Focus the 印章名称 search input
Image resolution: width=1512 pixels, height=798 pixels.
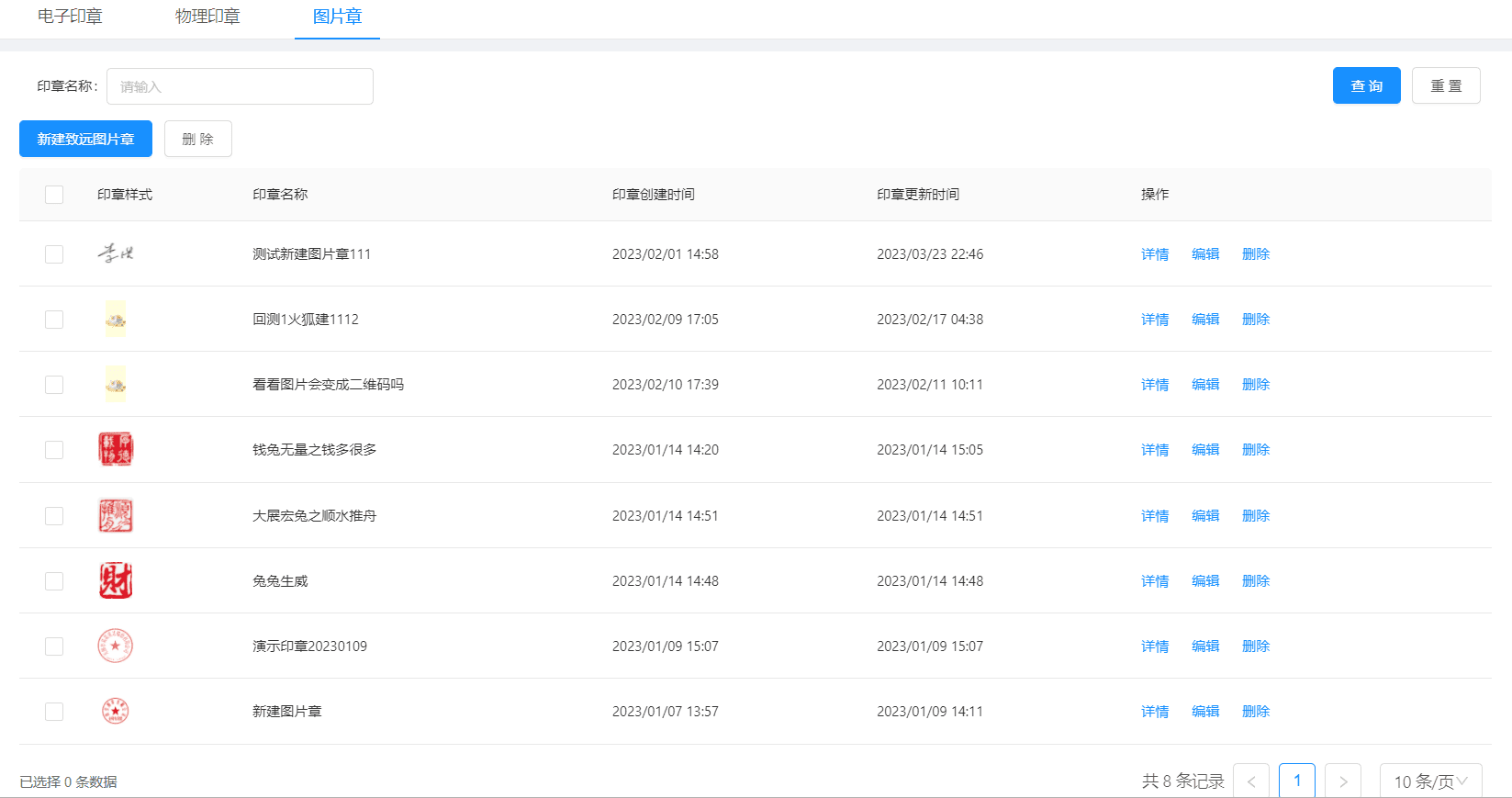240,86
